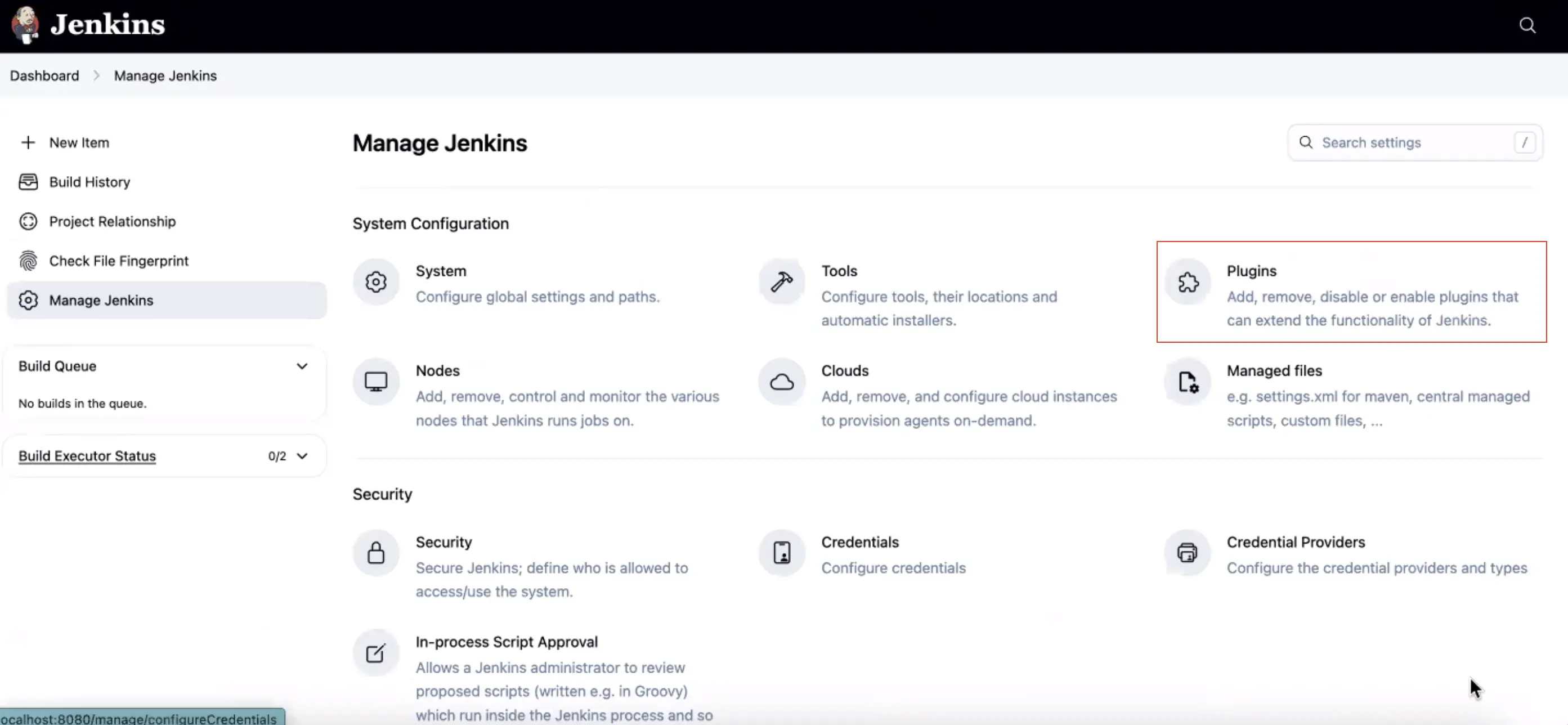Viewport: 1568px width, 725px height.
Task: Open the Clouds configuration title
Action: click(845, 371)
